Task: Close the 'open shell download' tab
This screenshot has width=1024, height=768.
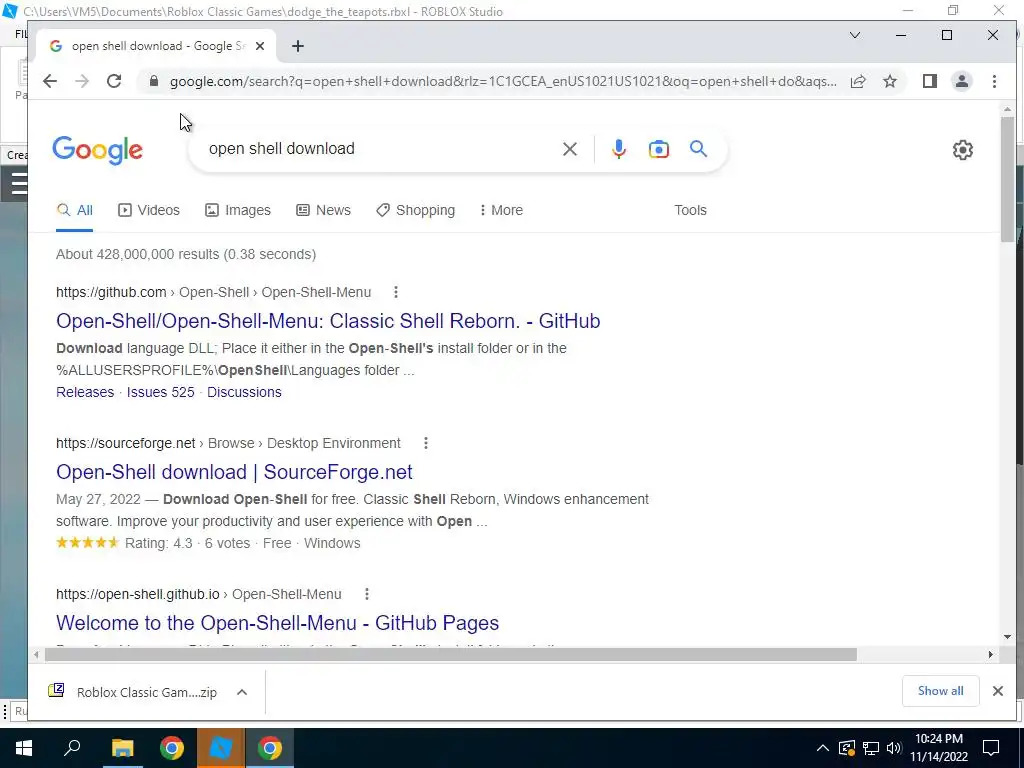Action: 260,46
